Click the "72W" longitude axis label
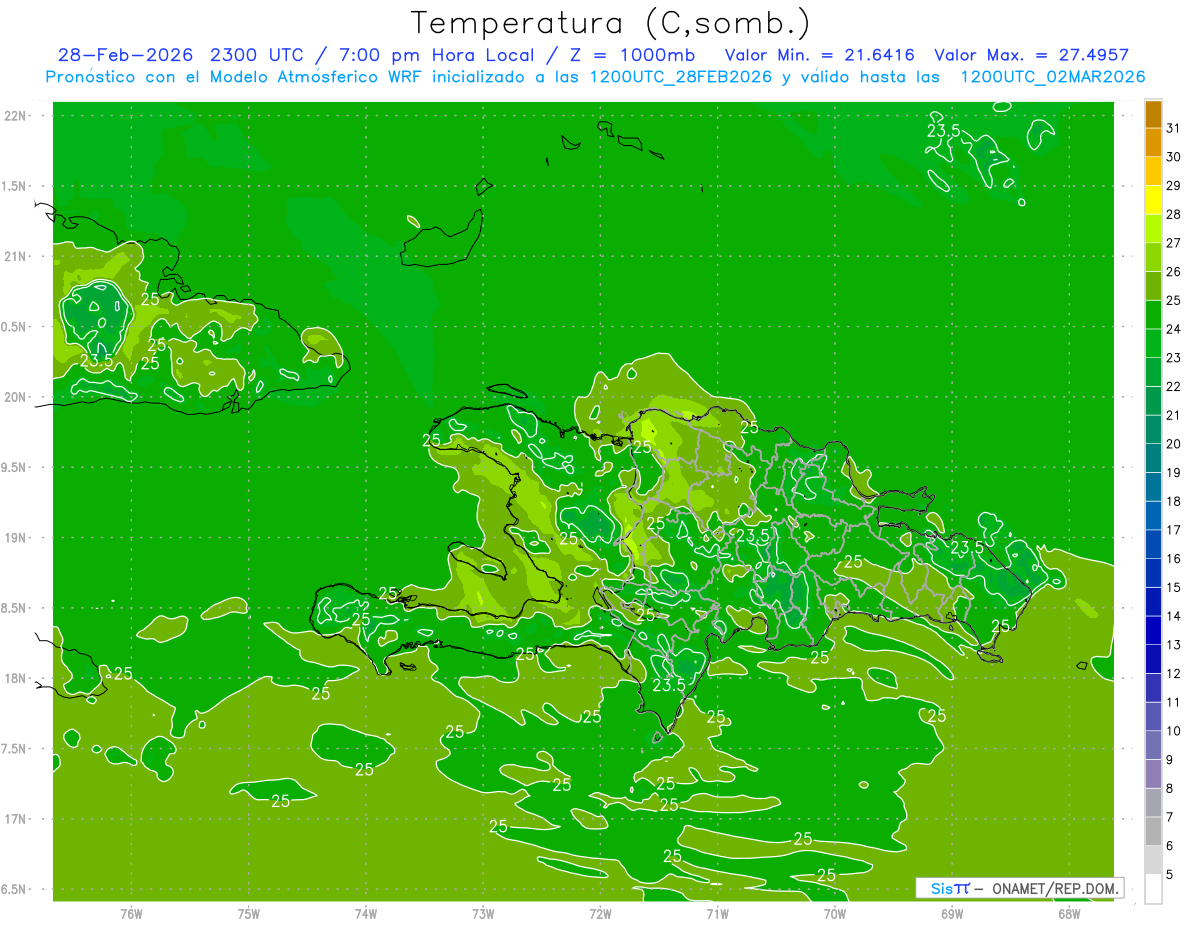 (600, 913)
